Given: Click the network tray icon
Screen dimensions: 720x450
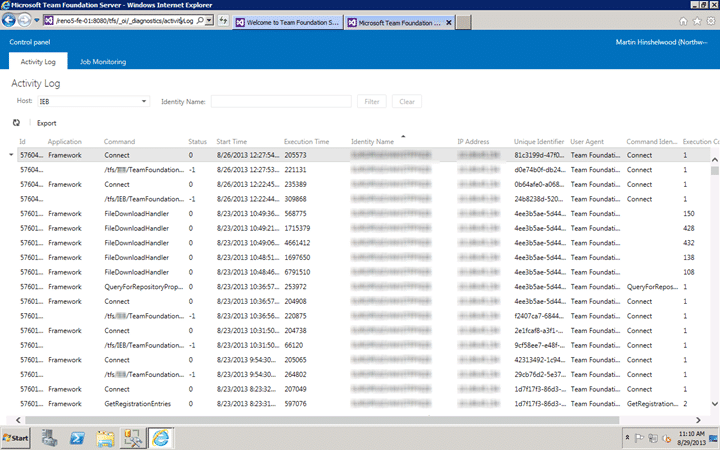Looking at the screenshot, I should (652, 439).
